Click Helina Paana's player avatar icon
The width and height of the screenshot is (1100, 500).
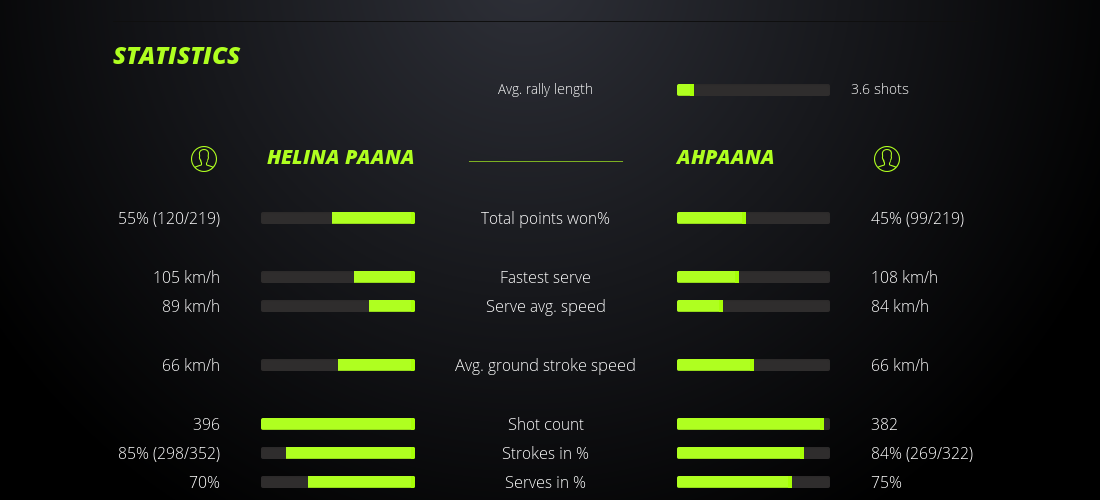(204, 158)
